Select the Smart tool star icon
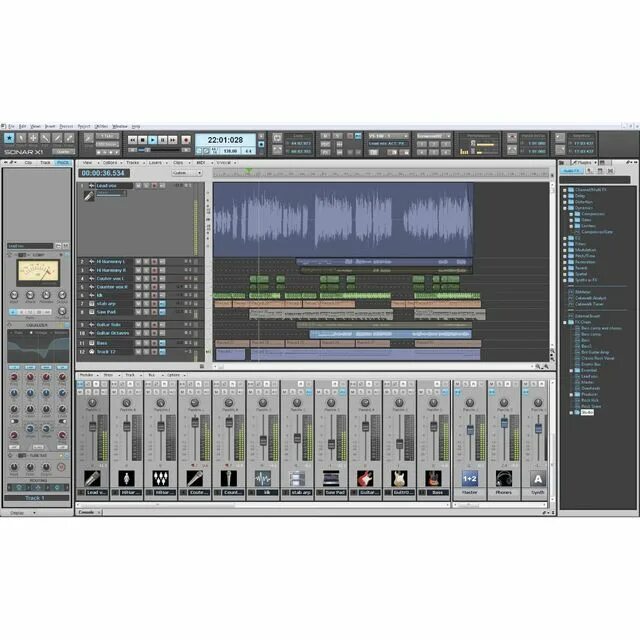The height and width of the screenshot is (640, 640). tap(9, 138)
